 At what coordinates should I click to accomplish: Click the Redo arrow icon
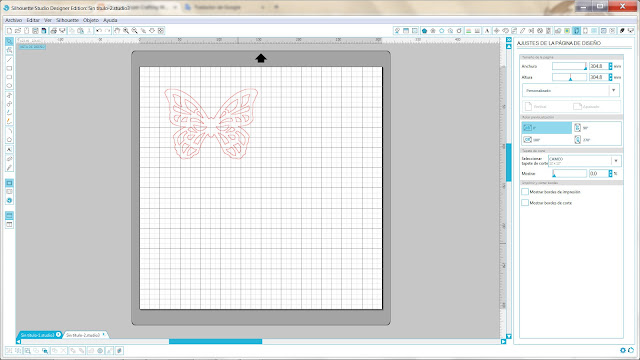(107, 31)
